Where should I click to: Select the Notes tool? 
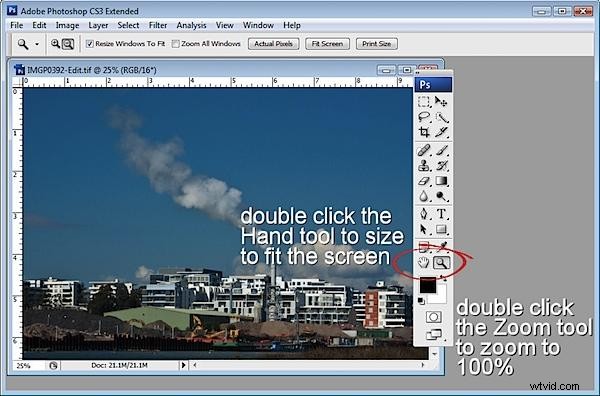(424, 247)
